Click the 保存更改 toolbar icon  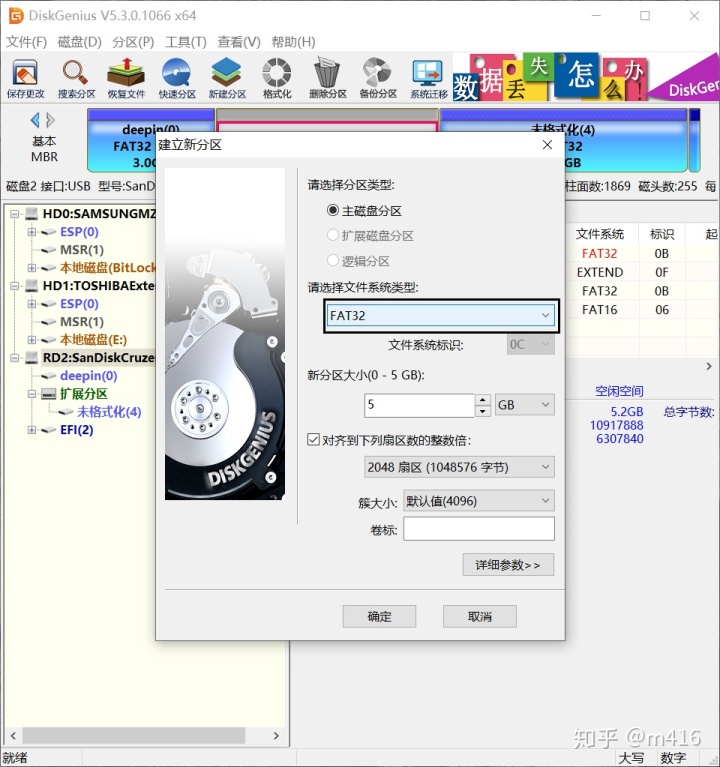25,78
